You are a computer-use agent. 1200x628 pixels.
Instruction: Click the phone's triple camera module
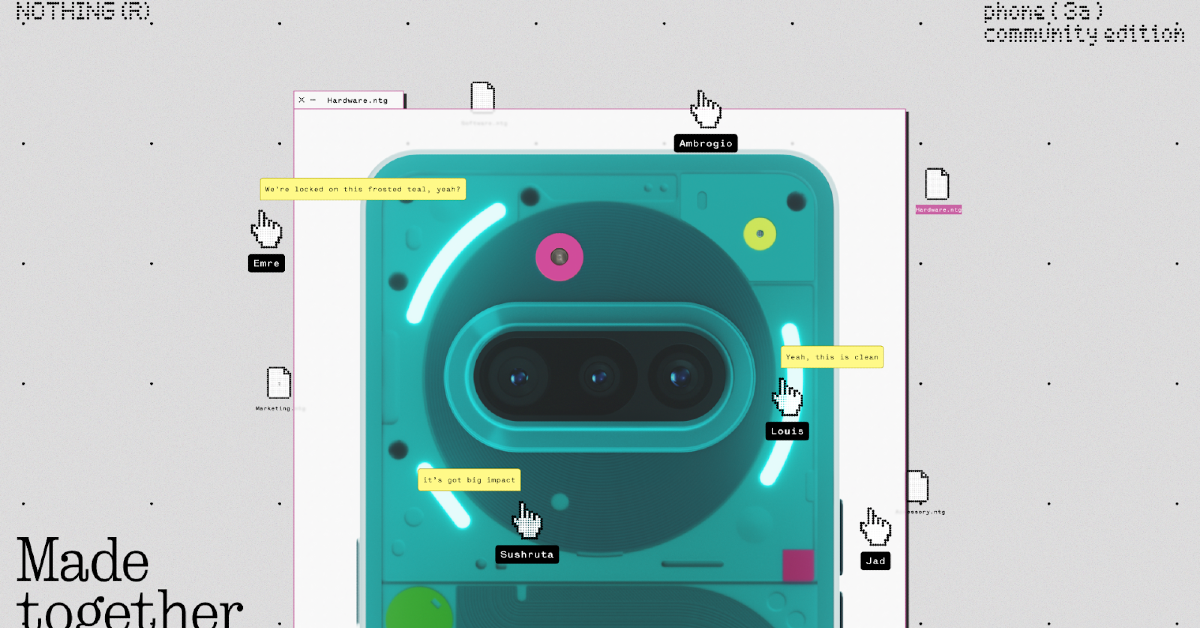[599, 376]
